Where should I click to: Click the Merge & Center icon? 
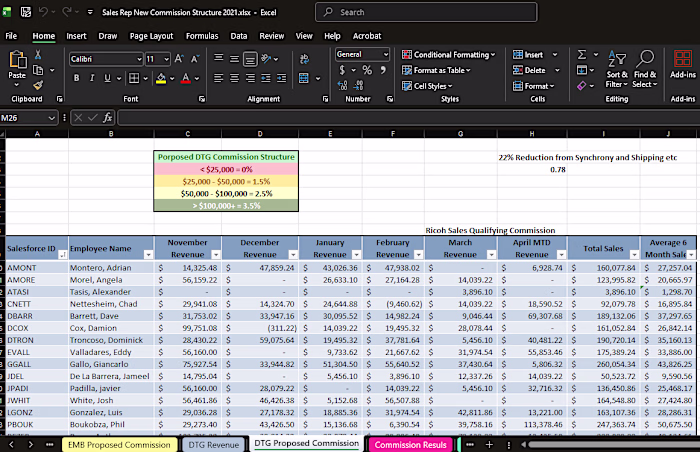304,78
